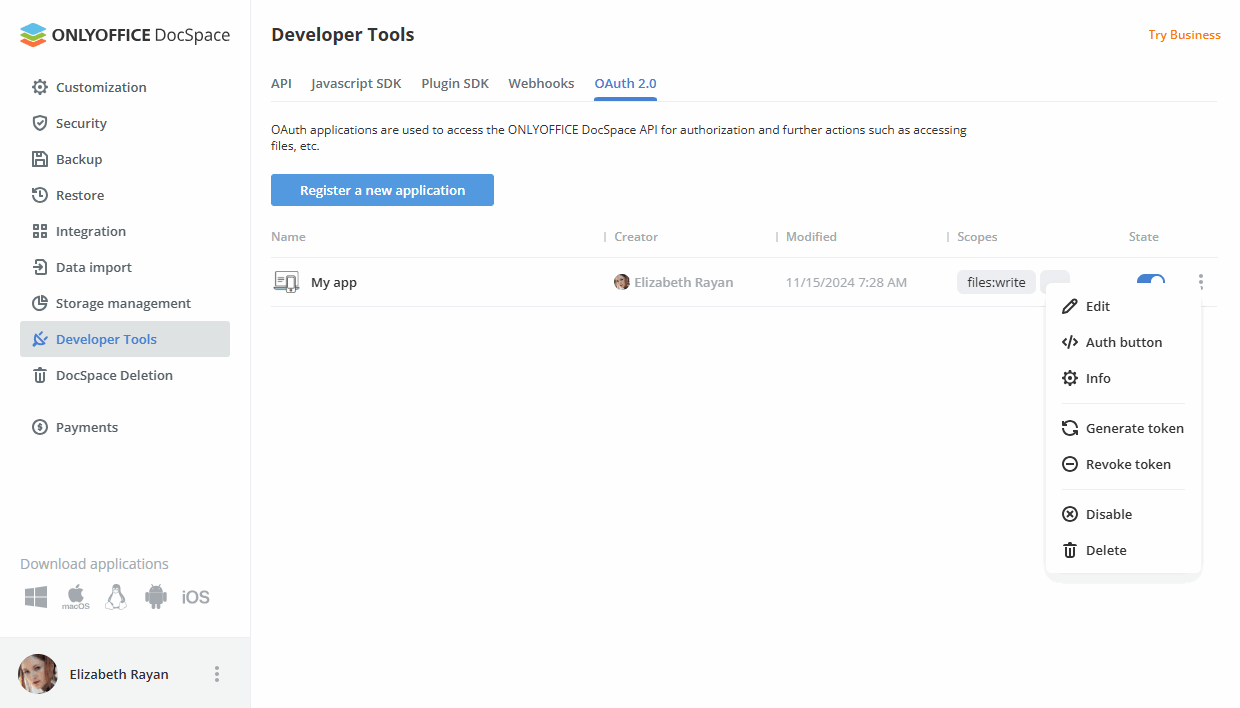Click the Edit pencil icon
Image resolution: width=1240 pixels, height=708 pixels.
tap(1070, 306)
